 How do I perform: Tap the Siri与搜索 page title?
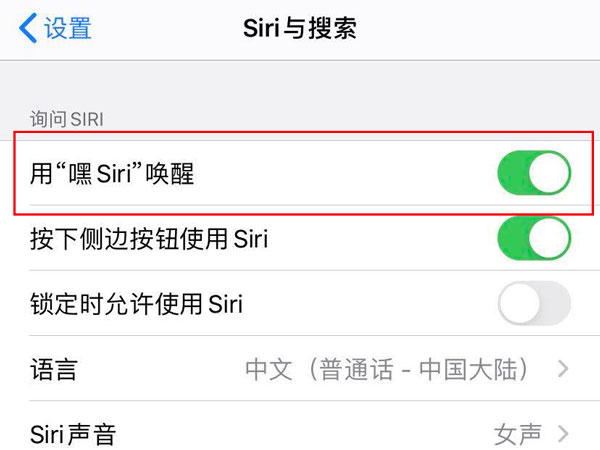click(x=299, y=28)
